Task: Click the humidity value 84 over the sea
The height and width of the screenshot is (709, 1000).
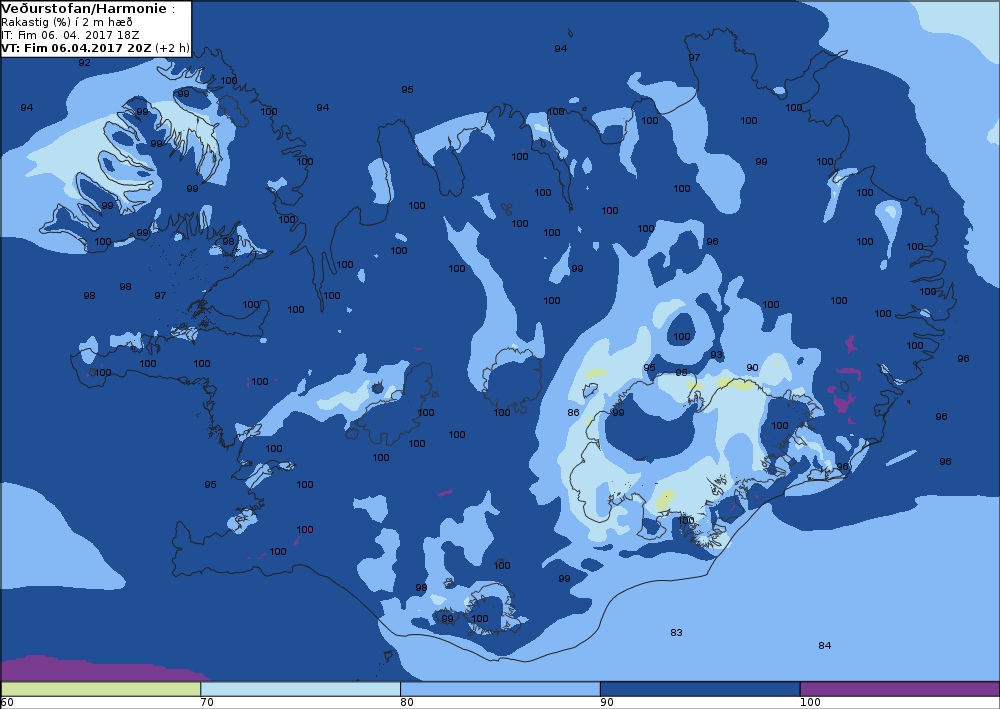Action: 825,645
